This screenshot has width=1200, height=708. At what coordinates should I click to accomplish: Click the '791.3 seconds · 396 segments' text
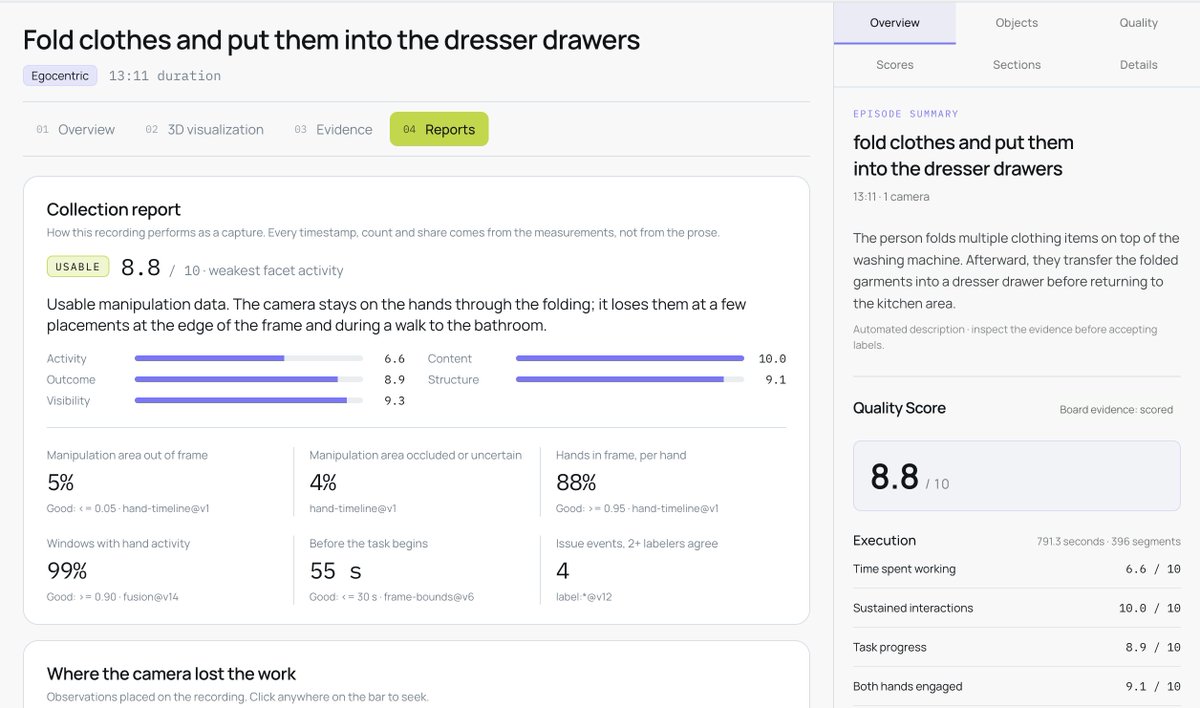1108,542
